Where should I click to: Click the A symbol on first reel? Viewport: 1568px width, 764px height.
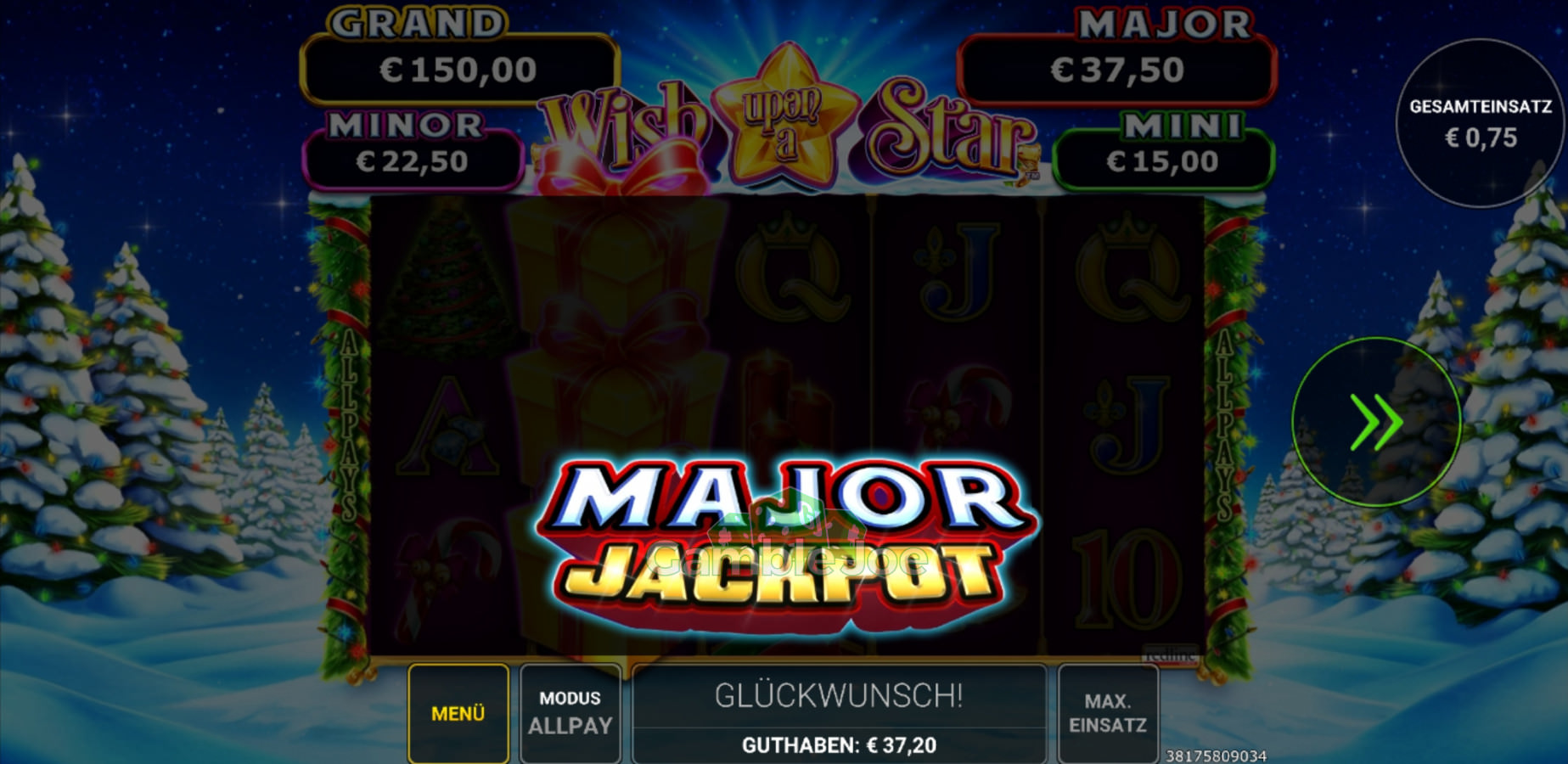click(x=447, y=425)
